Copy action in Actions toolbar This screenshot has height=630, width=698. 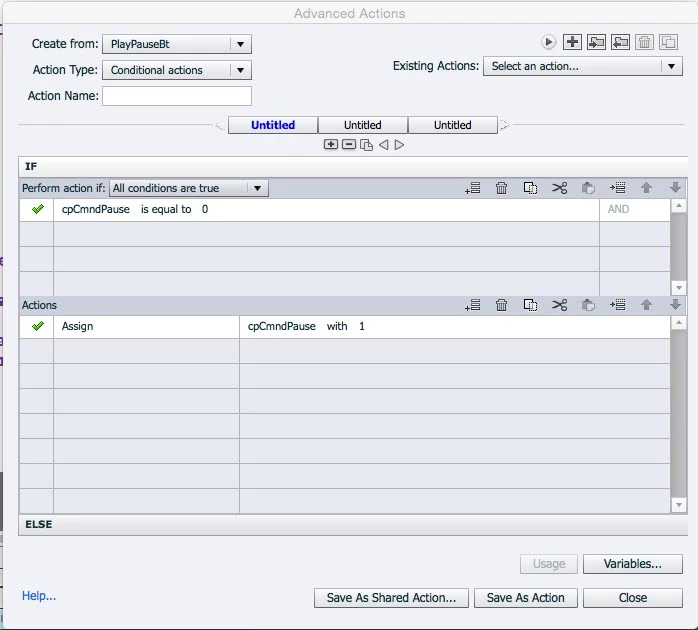point(530,305)
